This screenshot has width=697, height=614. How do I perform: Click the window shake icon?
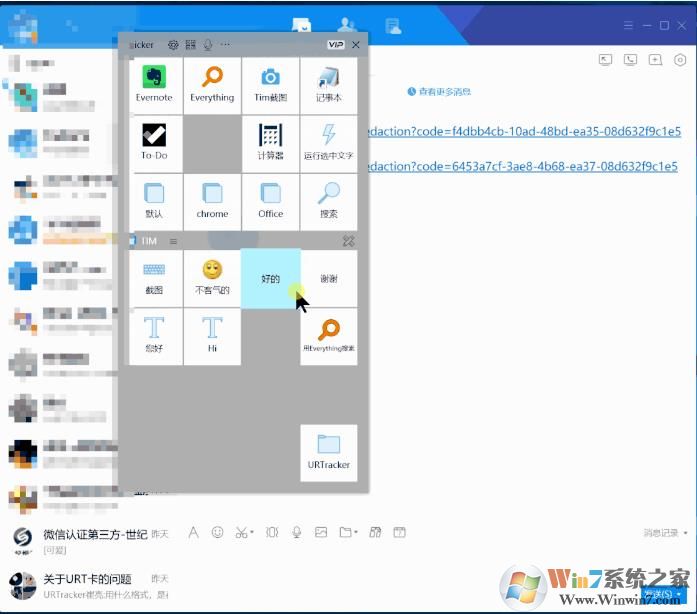click(x=272, y=532)
